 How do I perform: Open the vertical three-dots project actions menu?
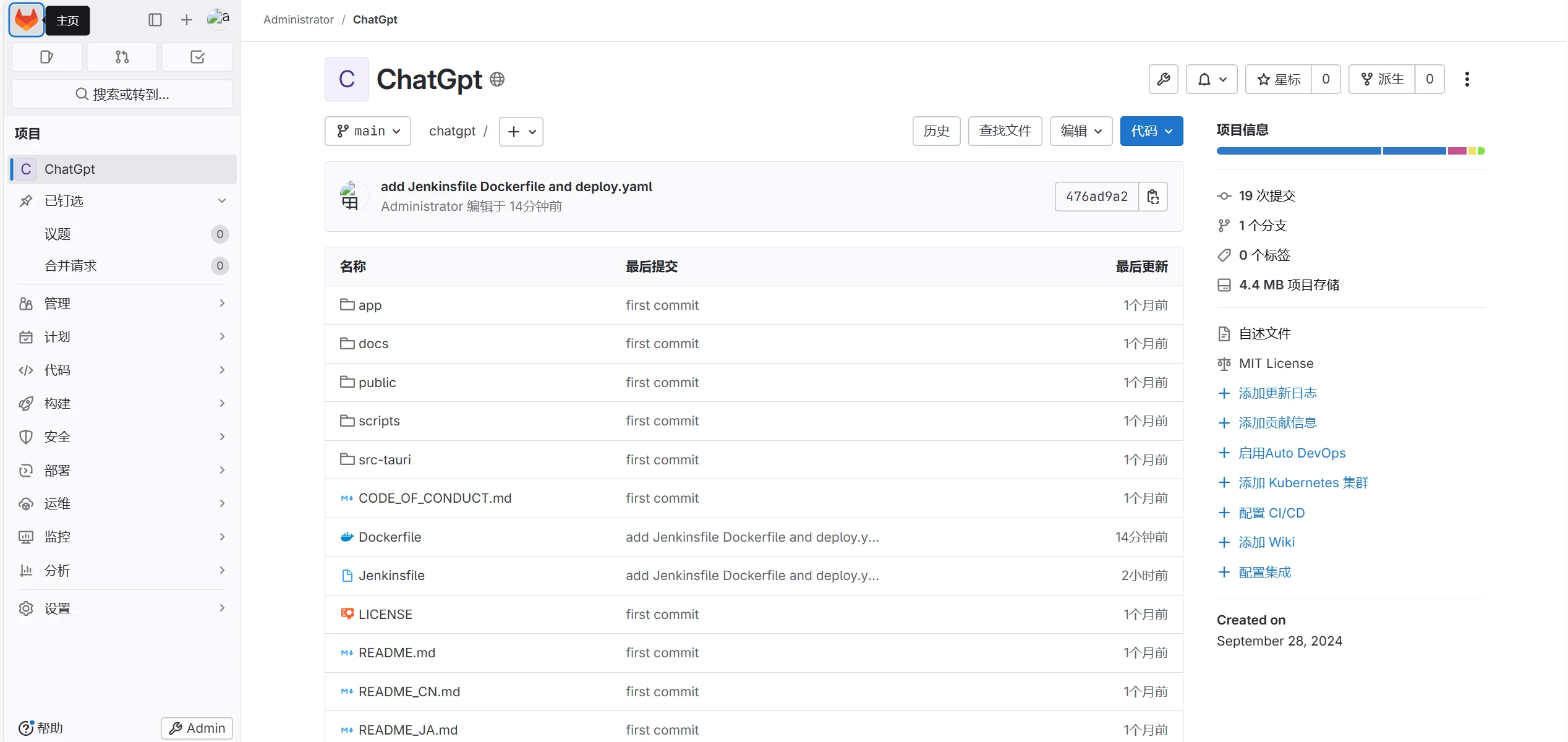(x=1467, y=79)
